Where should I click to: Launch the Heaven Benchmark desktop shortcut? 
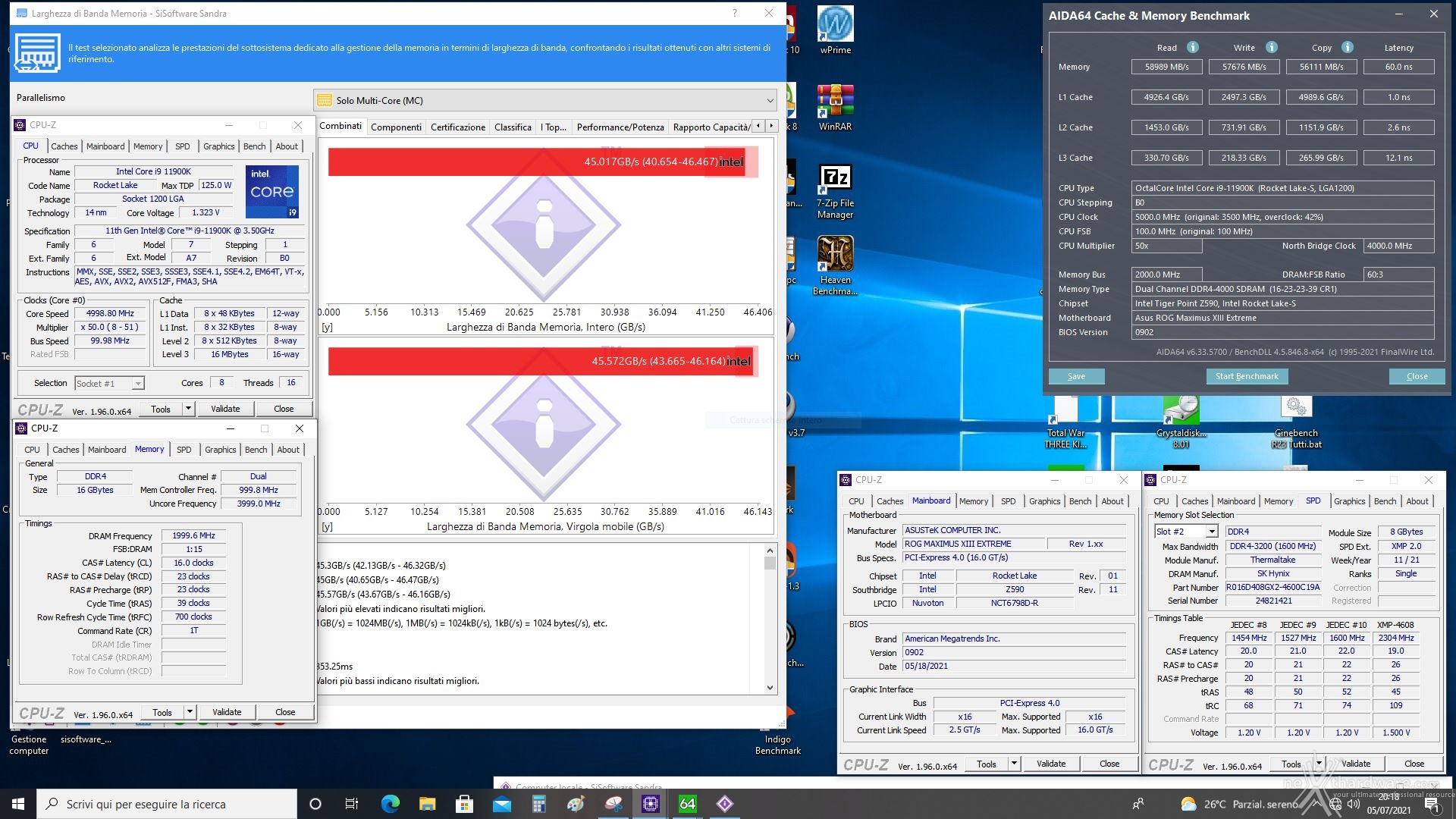[x=835, y=265]
